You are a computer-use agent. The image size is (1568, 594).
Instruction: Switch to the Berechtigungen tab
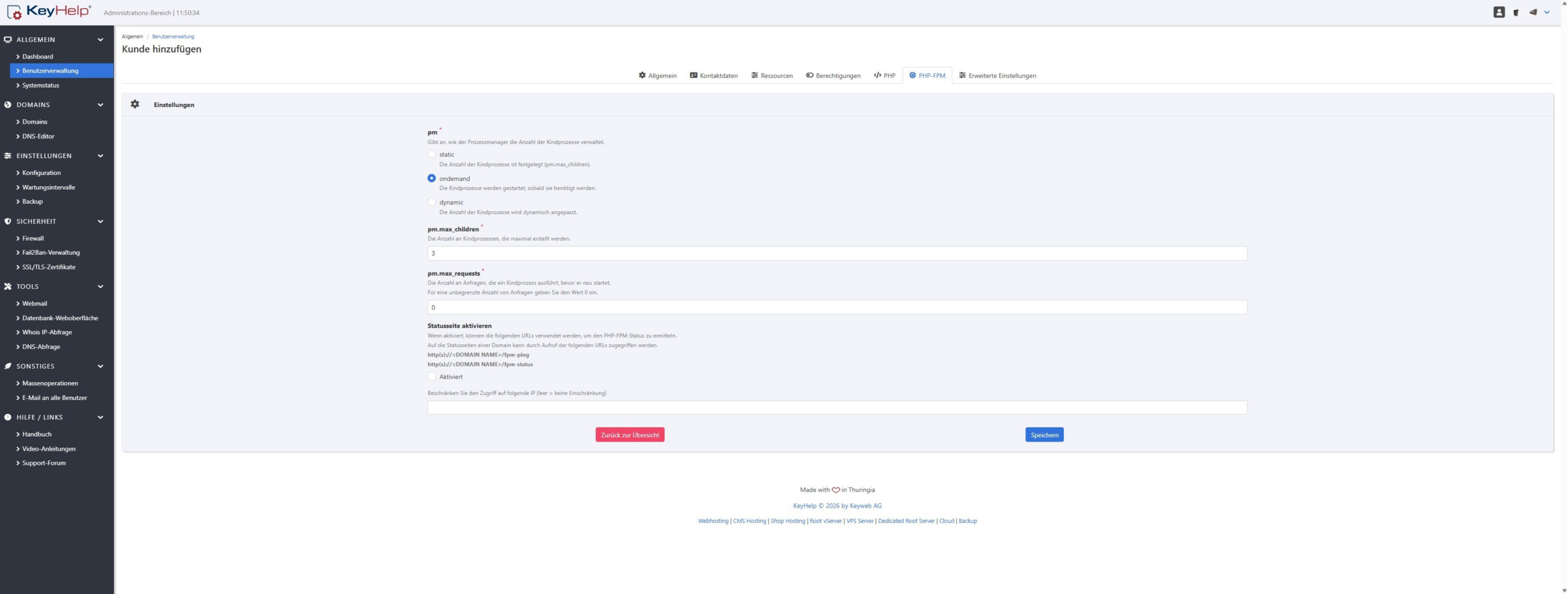click(833, 75)
